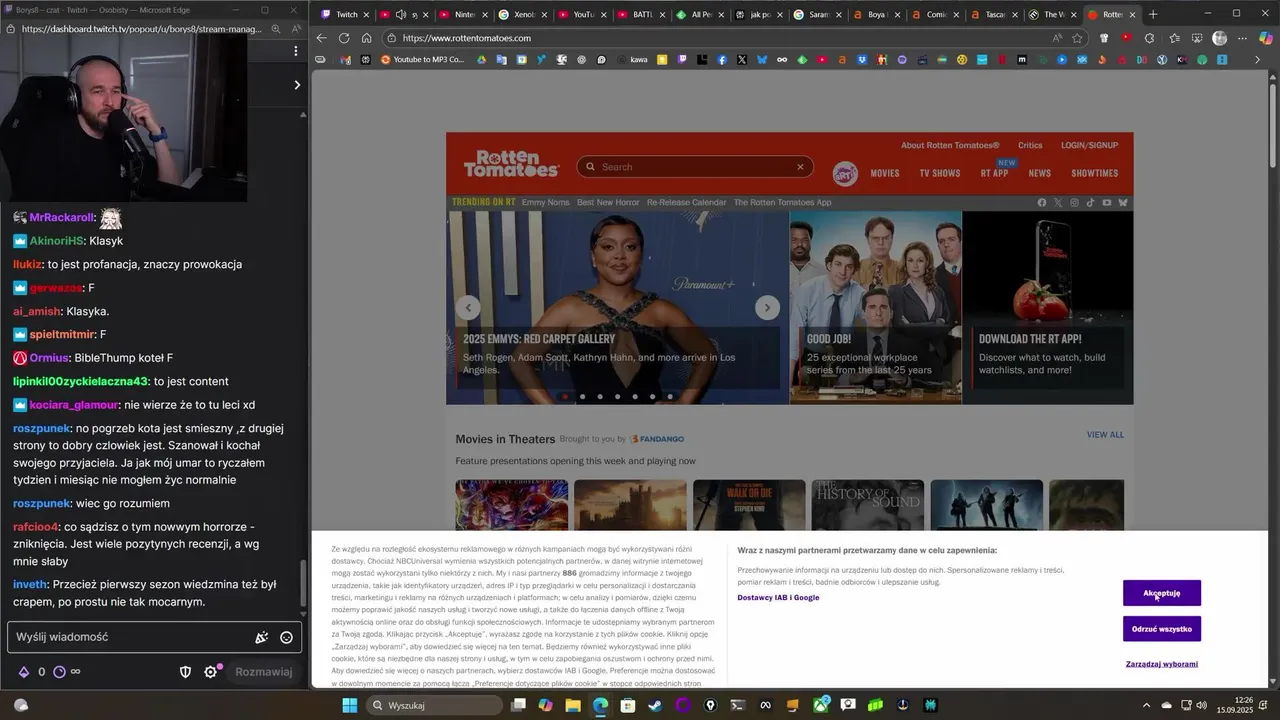Open the MOVIES navigation menu
Image resolution: width=1280 pixels, height=720 pixels.
885,173
